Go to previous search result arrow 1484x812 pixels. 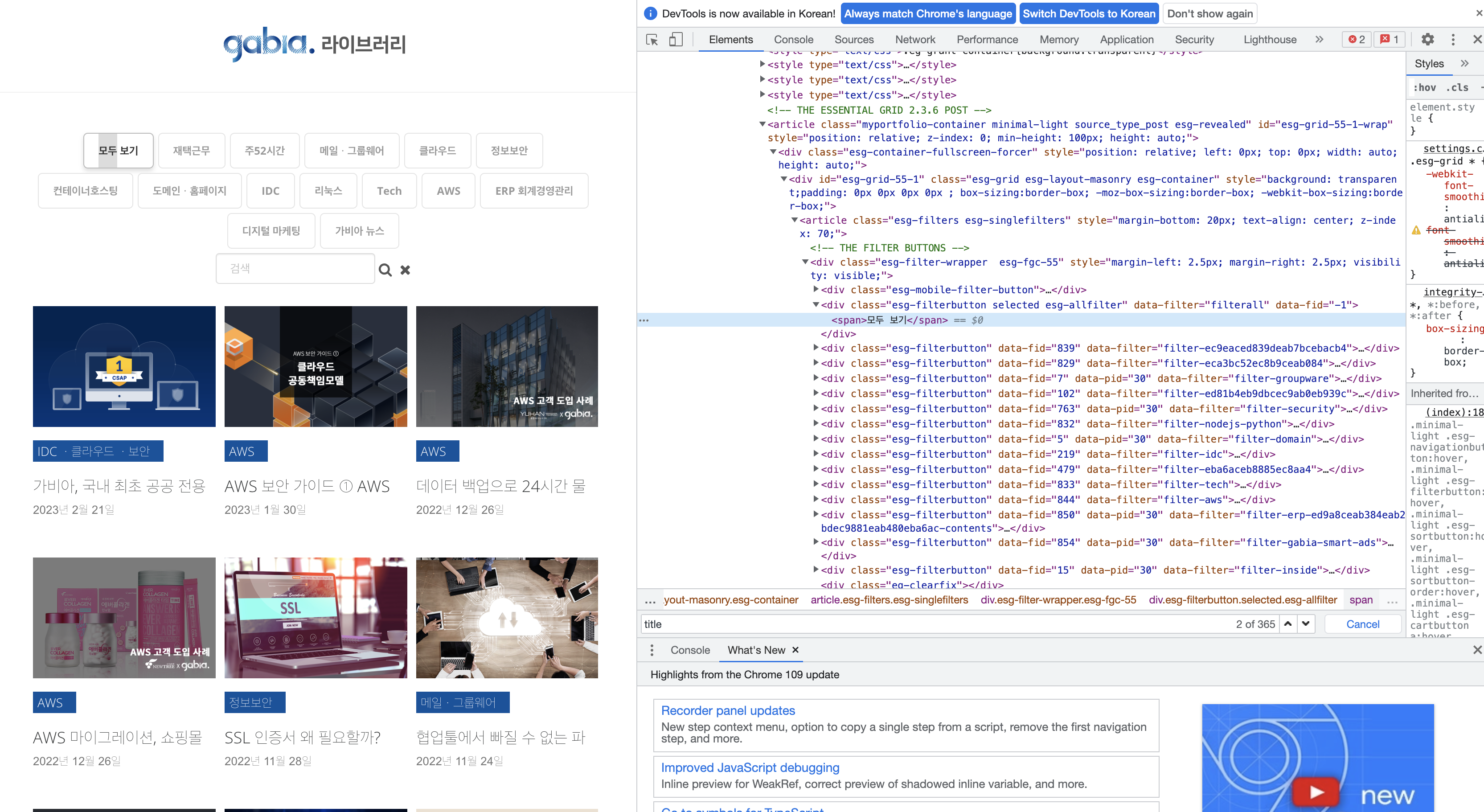point(1288,624)
